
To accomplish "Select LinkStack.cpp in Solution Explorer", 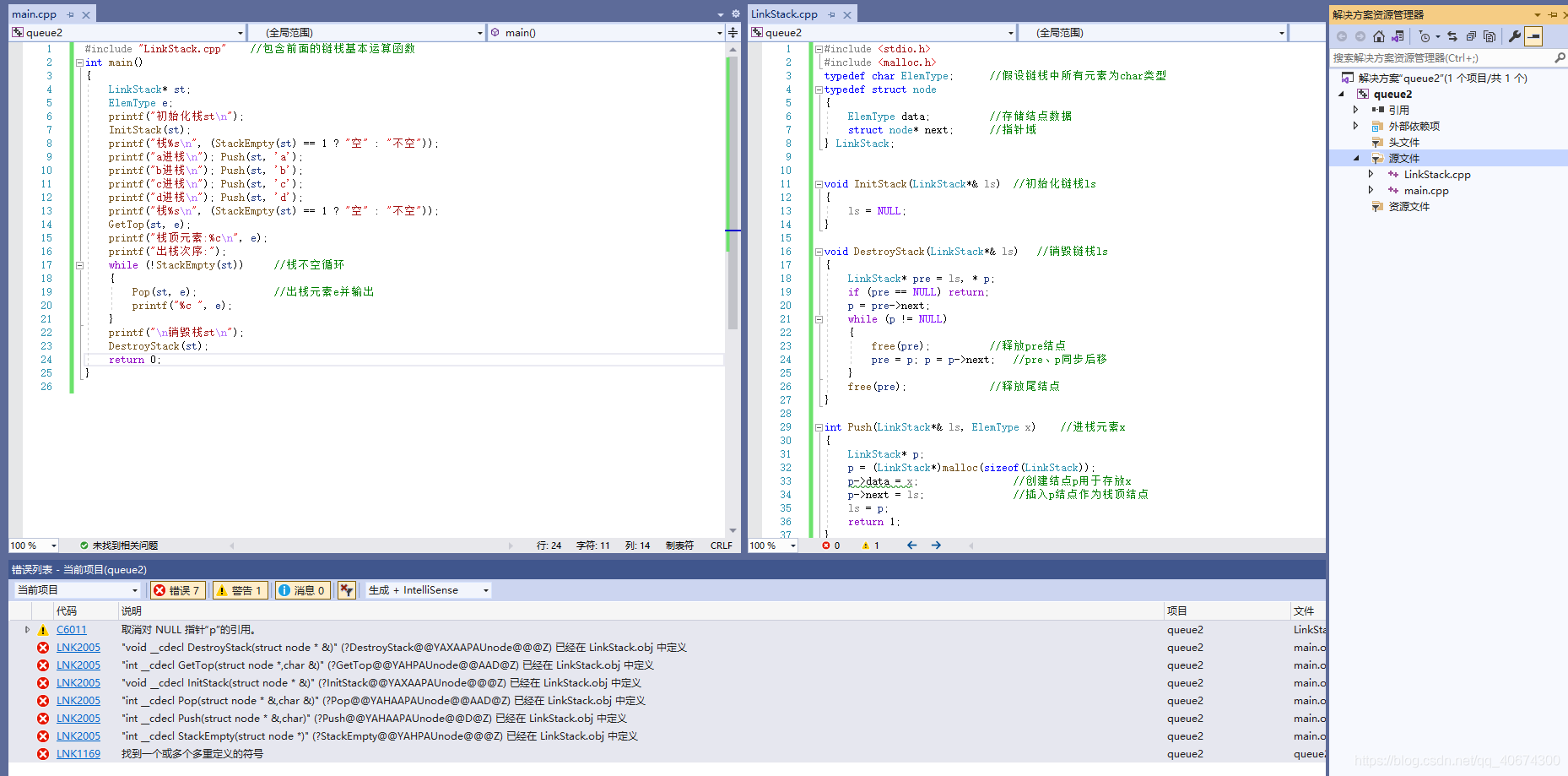I will point(1436,174).
